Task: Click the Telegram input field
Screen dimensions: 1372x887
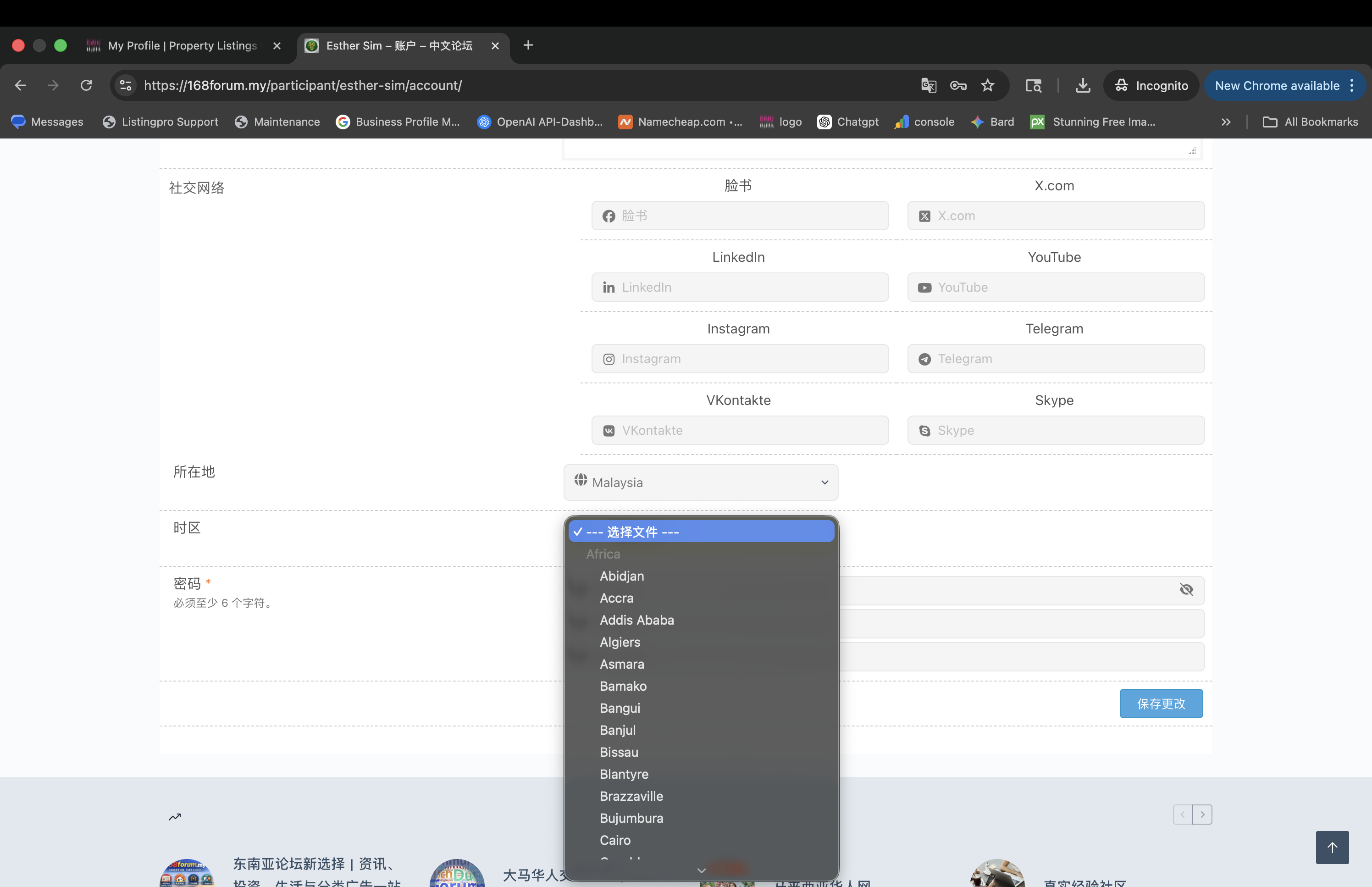Action: [1056, 359]
